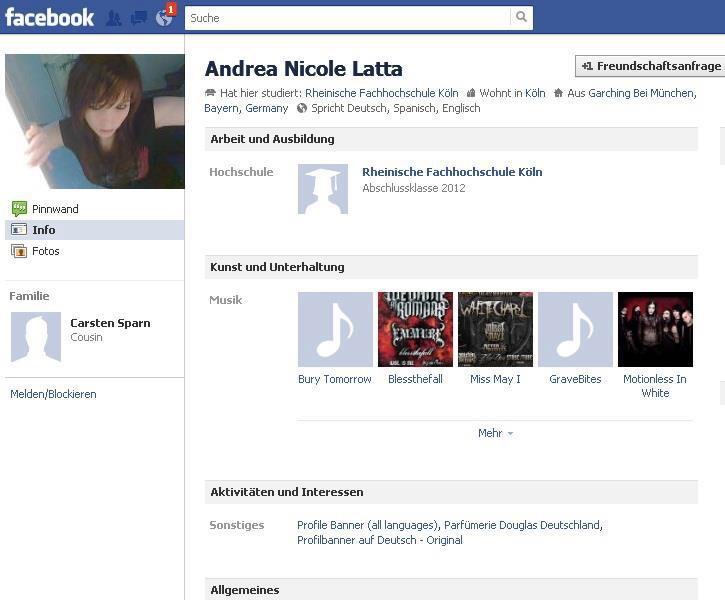Open the messages icon in top bar

point(139,18)
